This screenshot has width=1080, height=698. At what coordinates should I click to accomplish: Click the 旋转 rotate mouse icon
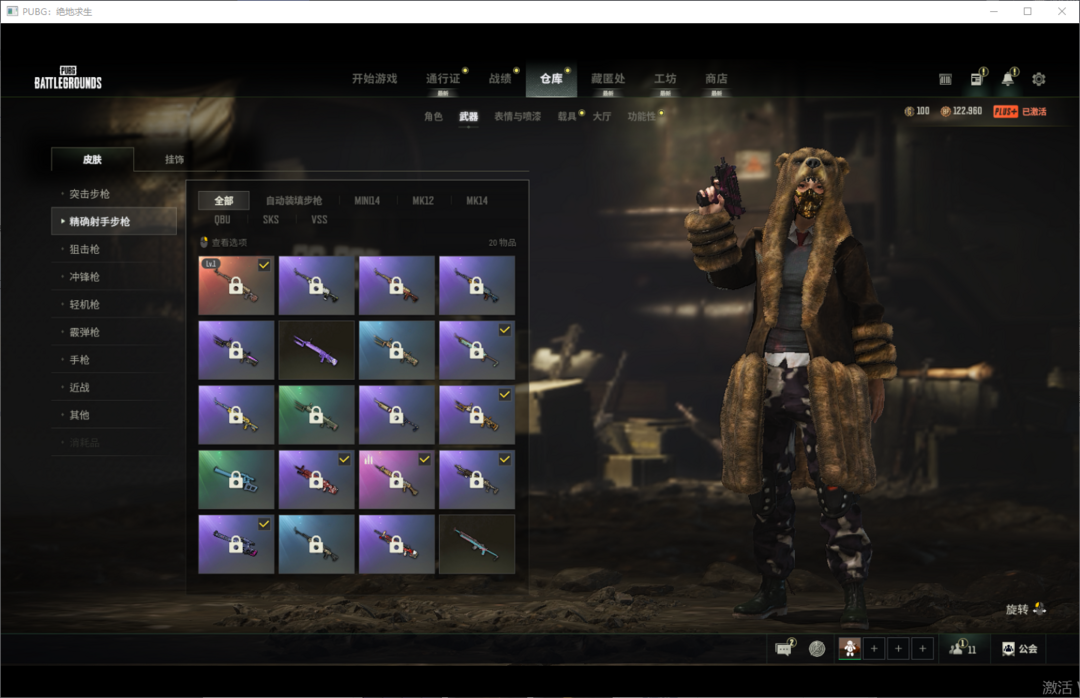[1039, 608]
